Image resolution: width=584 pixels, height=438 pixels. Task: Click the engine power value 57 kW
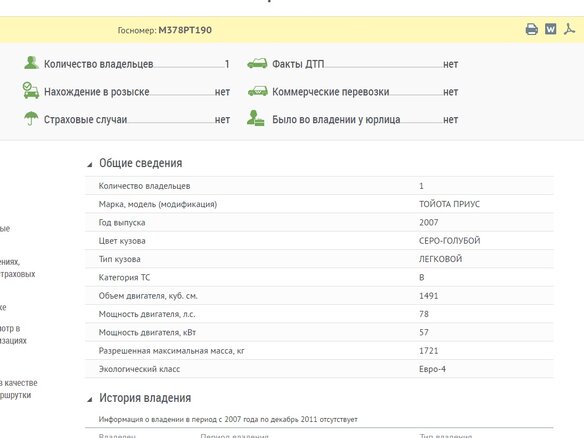[x=424, y=332]
